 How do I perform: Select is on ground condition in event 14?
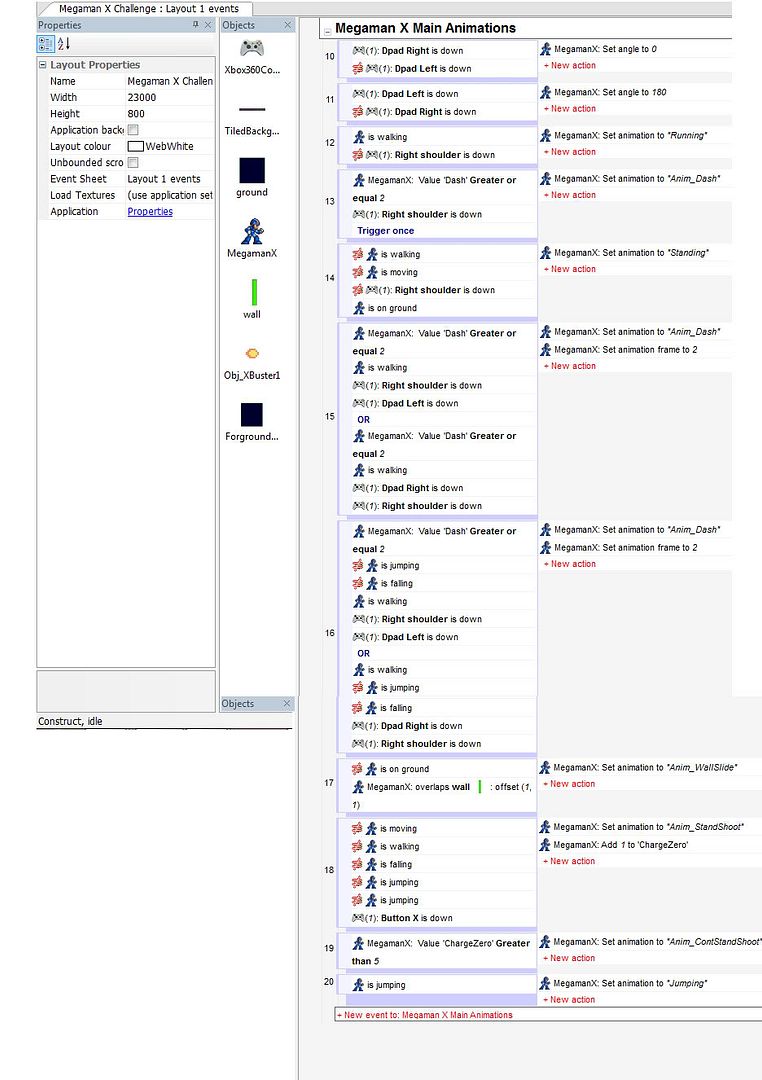coord(392,308)
